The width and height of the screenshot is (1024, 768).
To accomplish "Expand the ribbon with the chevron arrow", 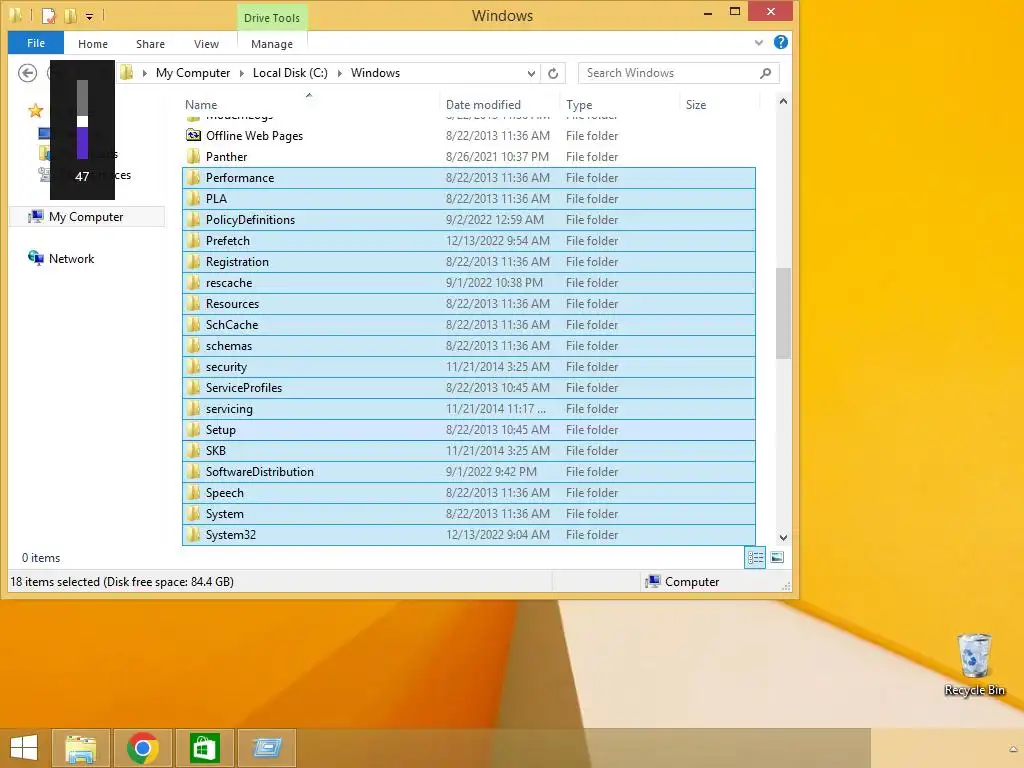I will point(759,43).
